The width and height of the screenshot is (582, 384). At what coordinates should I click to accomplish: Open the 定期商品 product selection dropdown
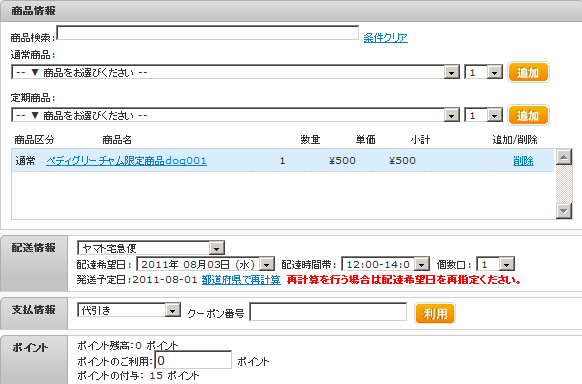pyautogui.click(x=236, y=115)
